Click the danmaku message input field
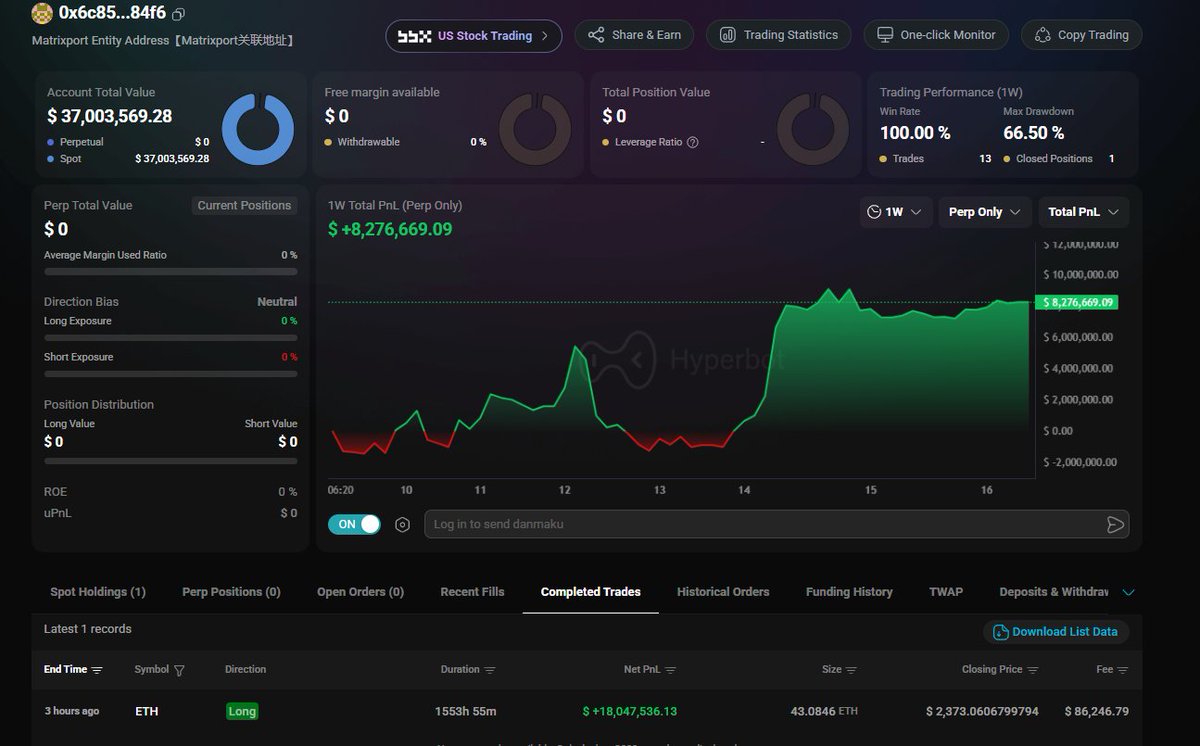This screenshot has width=1200, height=746. pos(760,524)
